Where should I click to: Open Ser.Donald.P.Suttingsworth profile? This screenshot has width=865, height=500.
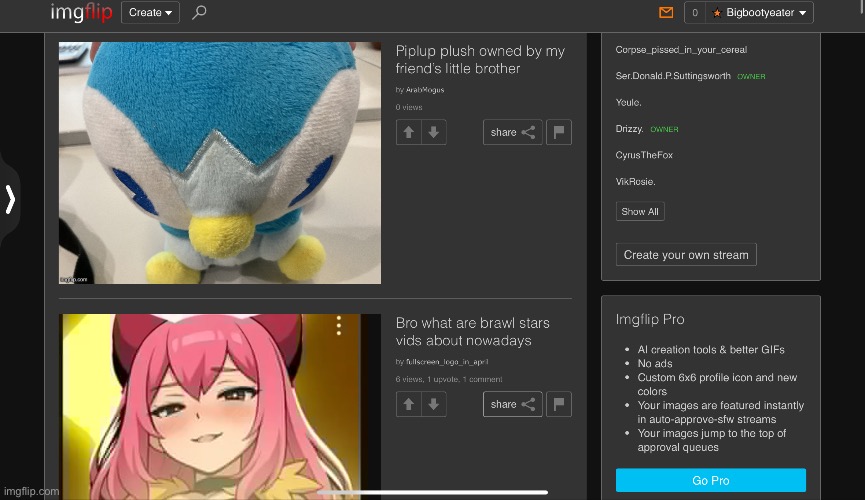click(673, 76)
